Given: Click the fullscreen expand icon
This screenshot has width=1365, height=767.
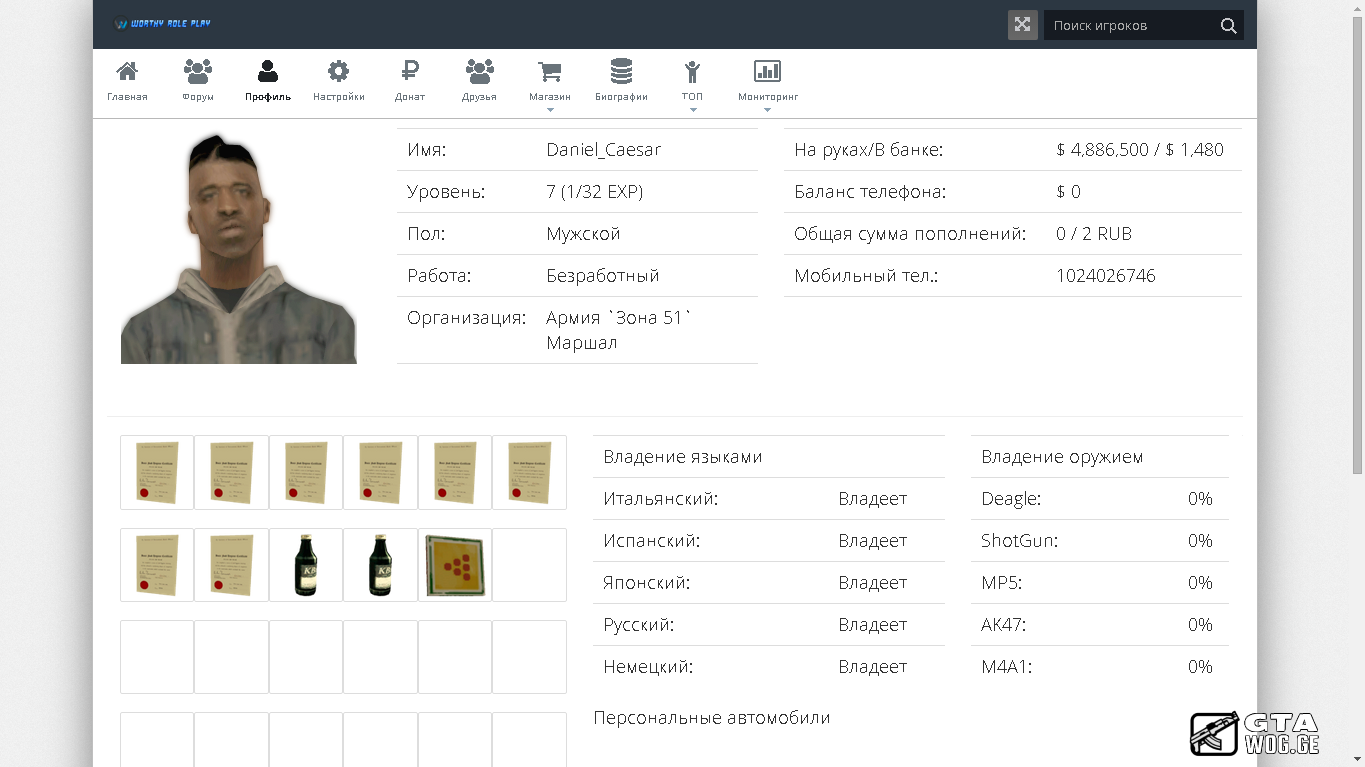Looking at the screenshot, I should [x=1022, y=25].
